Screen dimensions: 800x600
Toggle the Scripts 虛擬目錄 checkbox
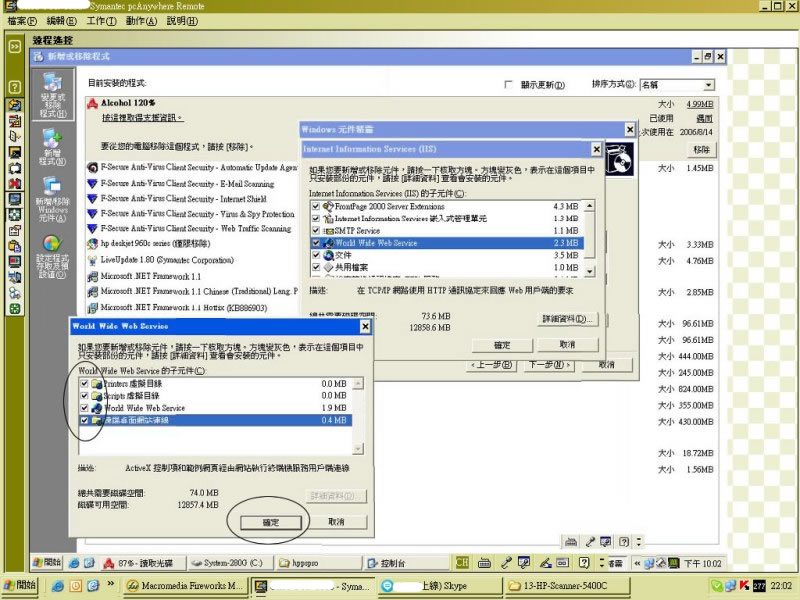[x=84, y=396]
